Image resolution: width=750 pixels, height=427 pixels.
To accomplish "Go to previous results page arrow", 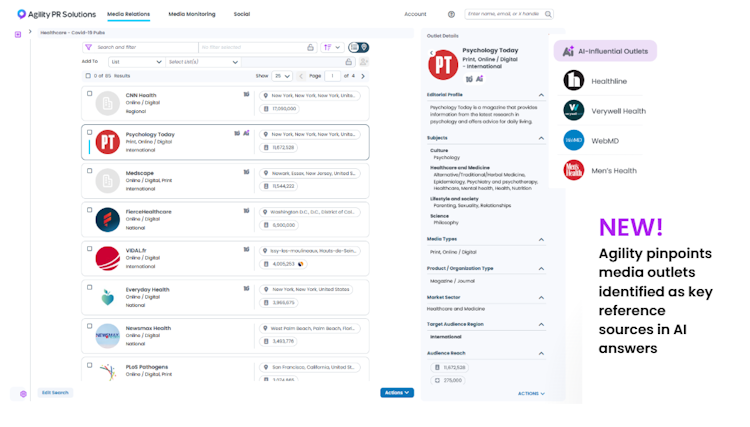I will [x=301, y=76].
